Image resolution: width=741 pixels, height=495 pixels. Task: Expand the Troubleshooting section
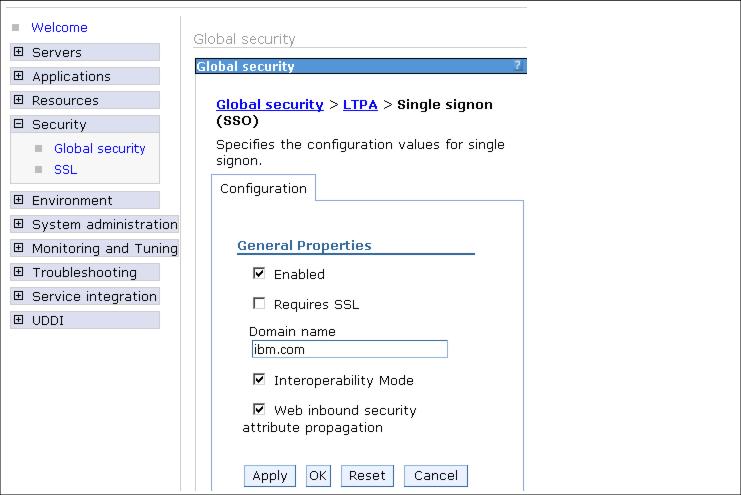18,272
